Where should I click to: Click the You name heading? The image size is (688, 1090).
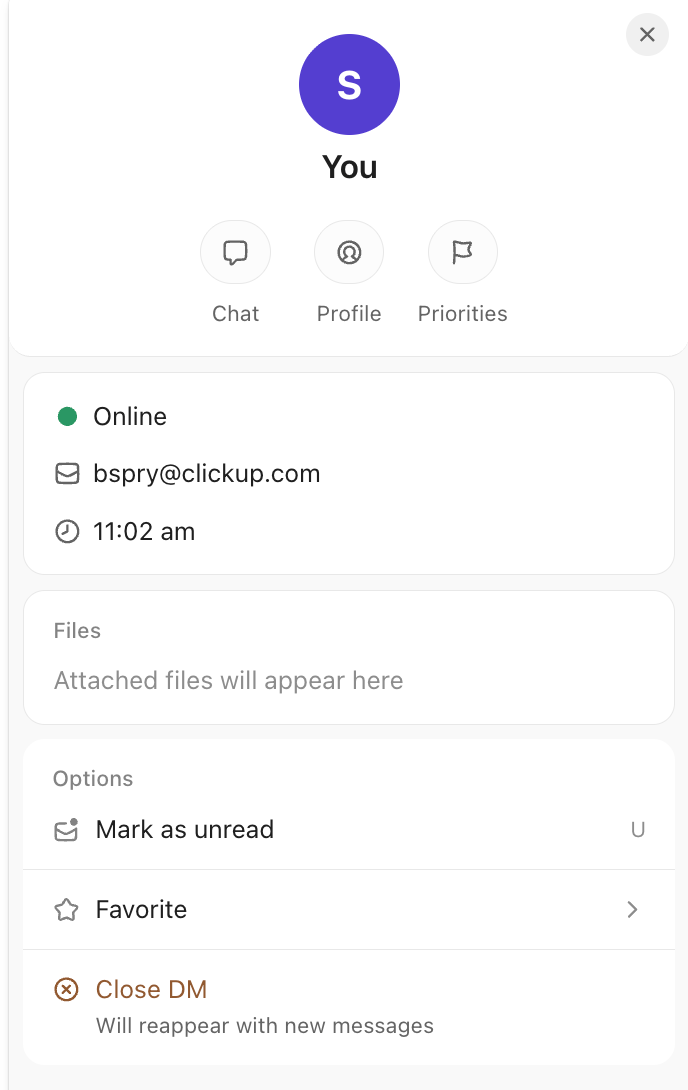[x=350, y=167]
